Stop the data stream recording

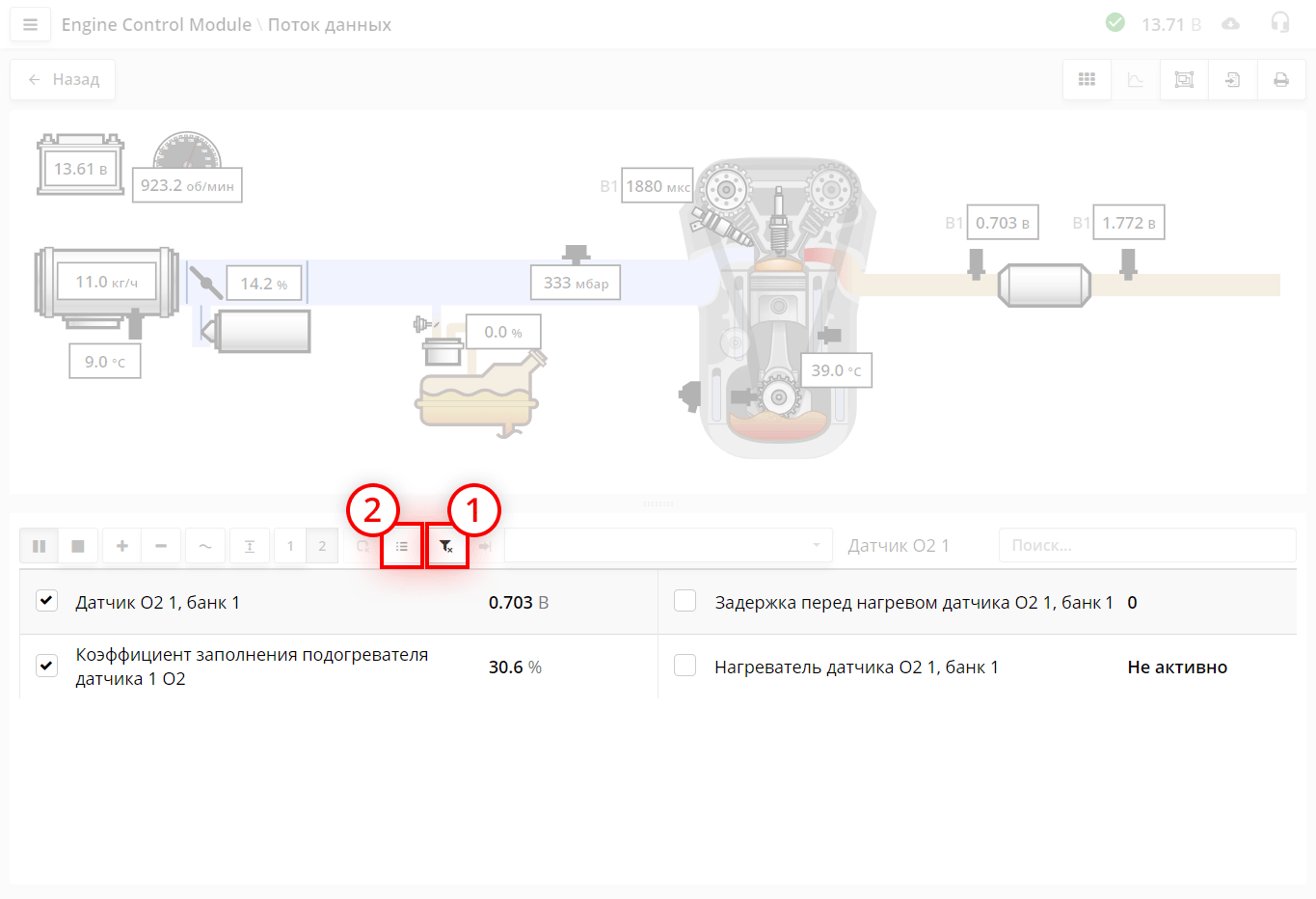[x=78, y=546]
